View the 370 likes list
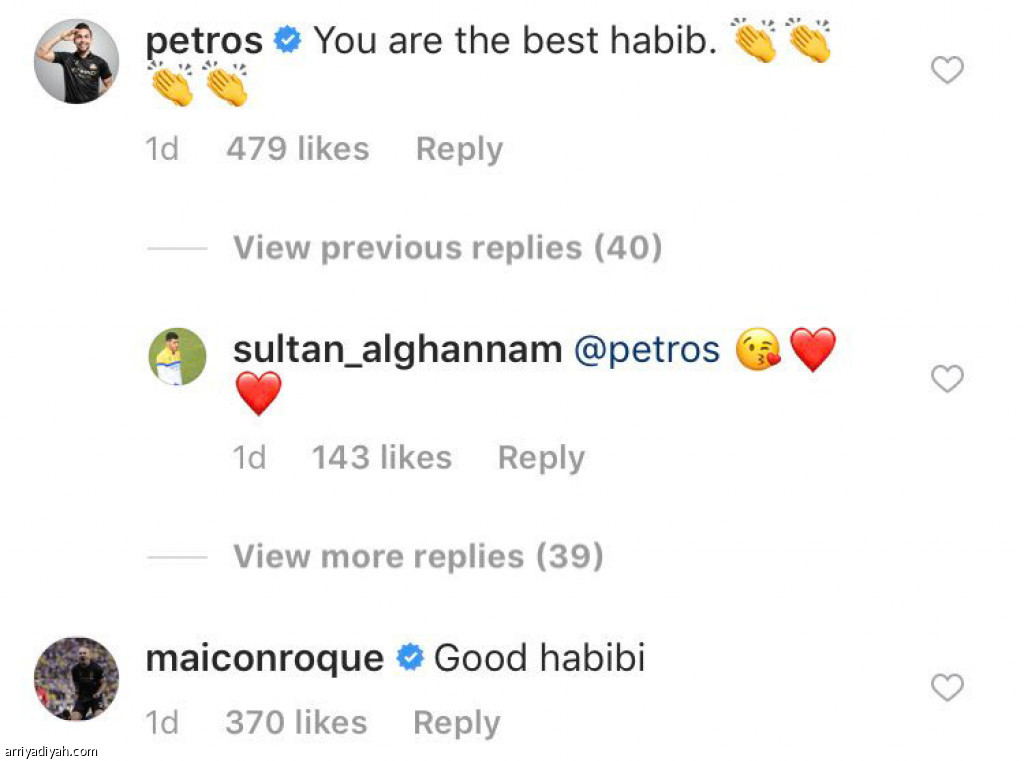Image resolution: width=1024 pixels, height=761 pixels. click(296, 723)
